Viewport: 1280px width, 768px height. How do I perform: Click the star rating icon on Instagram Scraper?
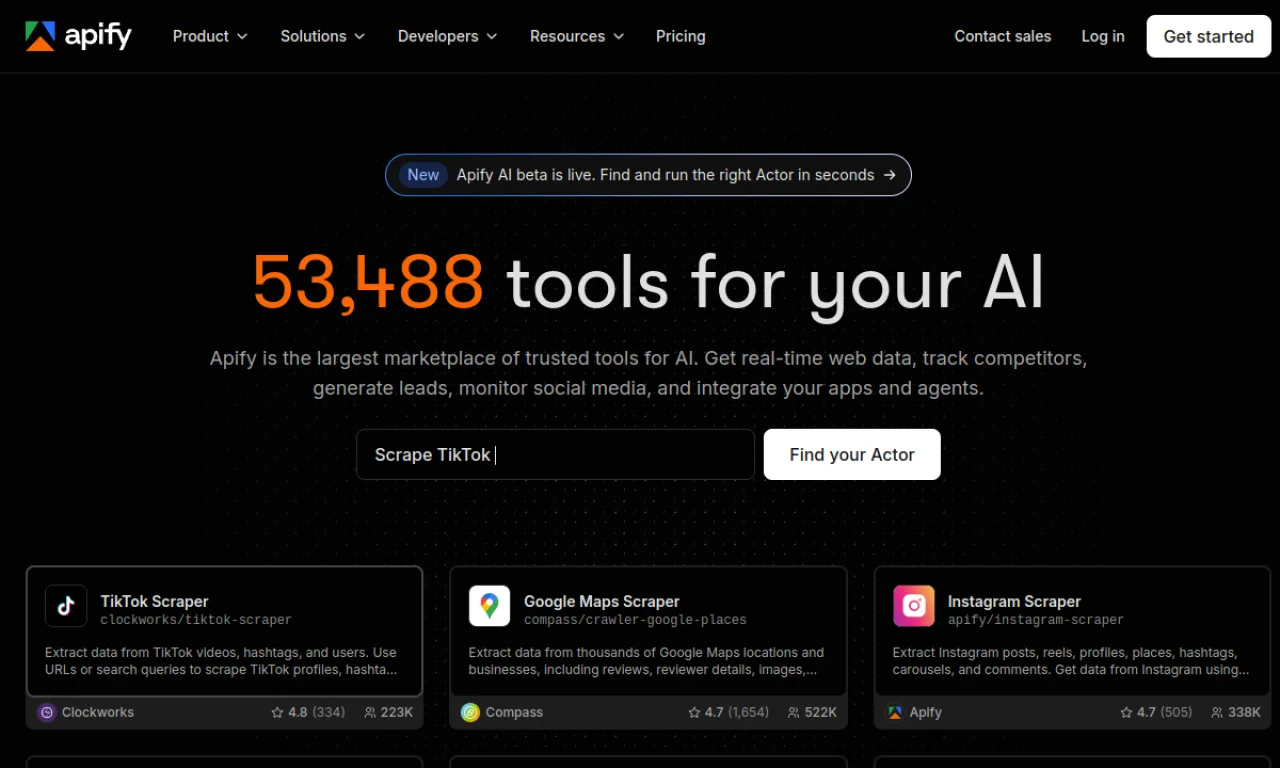[1126, 712]
